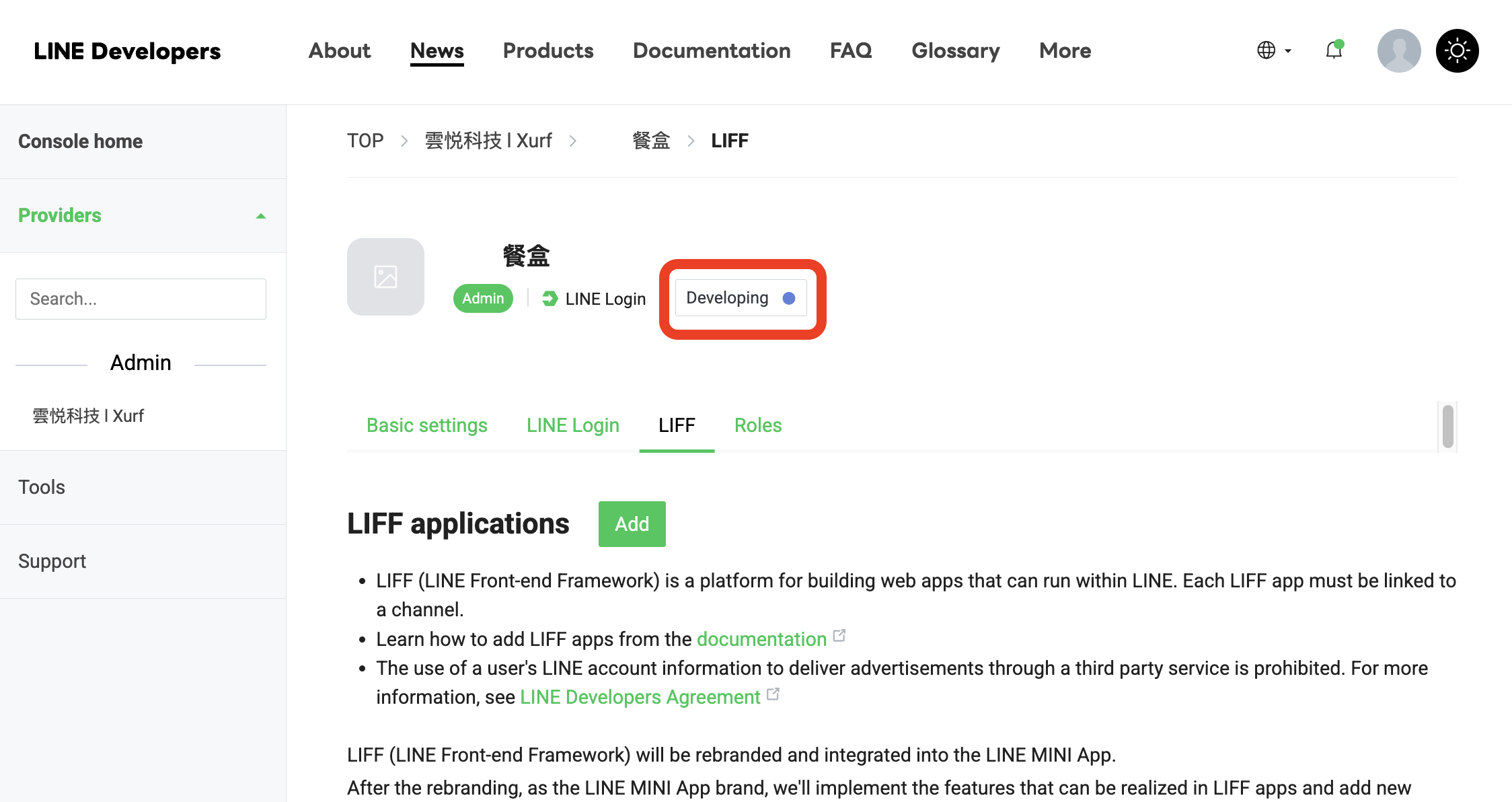Toggle the light/dark theme sun button
The width and height of the screenshot is (1512, 802).
[1458, 50]
